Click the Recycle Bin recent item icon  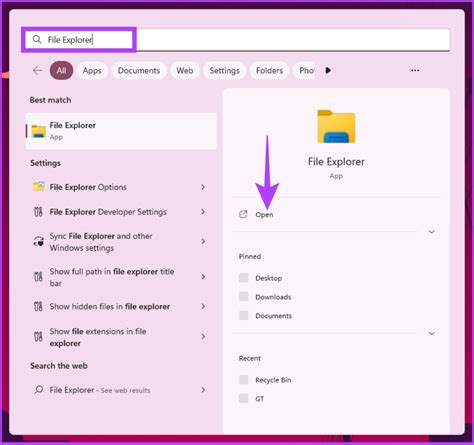(x=244, y=379)
